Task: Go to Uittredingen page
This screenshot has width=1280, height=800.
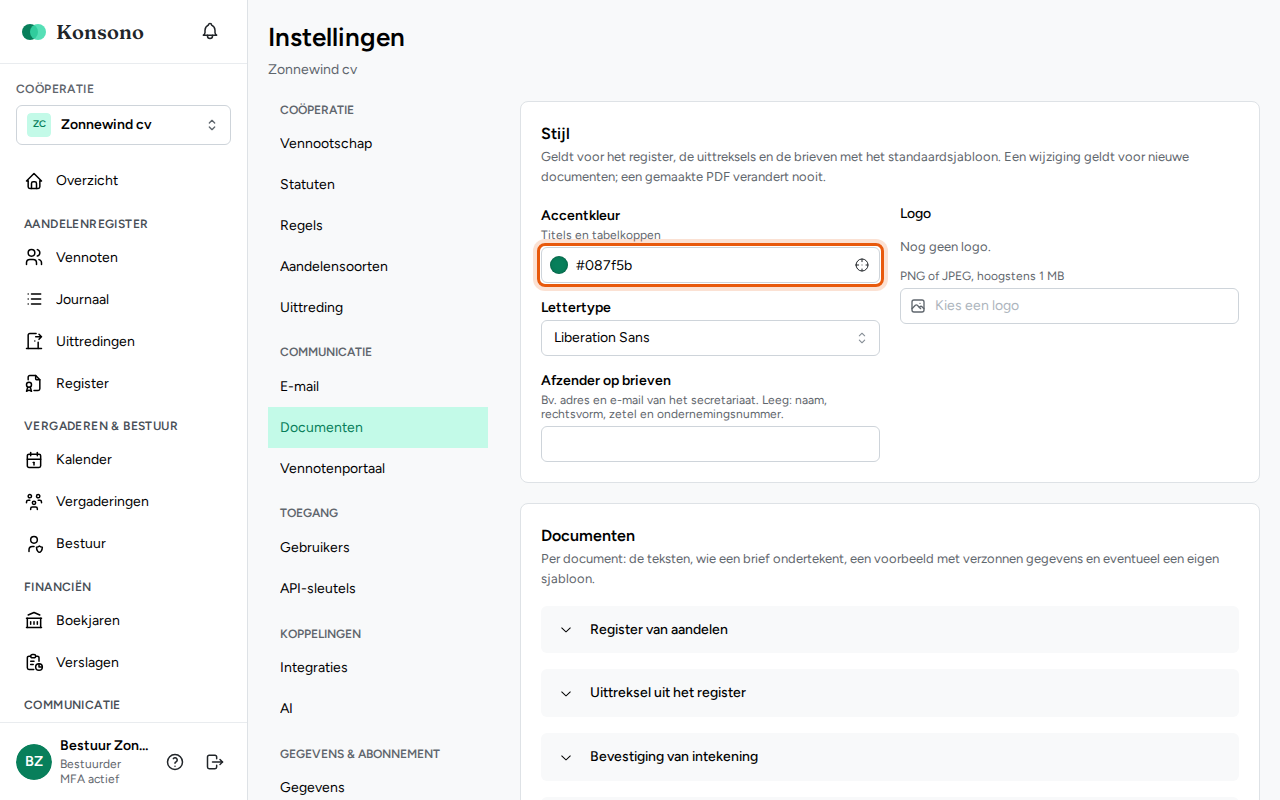Action: [x=123, y=342]
